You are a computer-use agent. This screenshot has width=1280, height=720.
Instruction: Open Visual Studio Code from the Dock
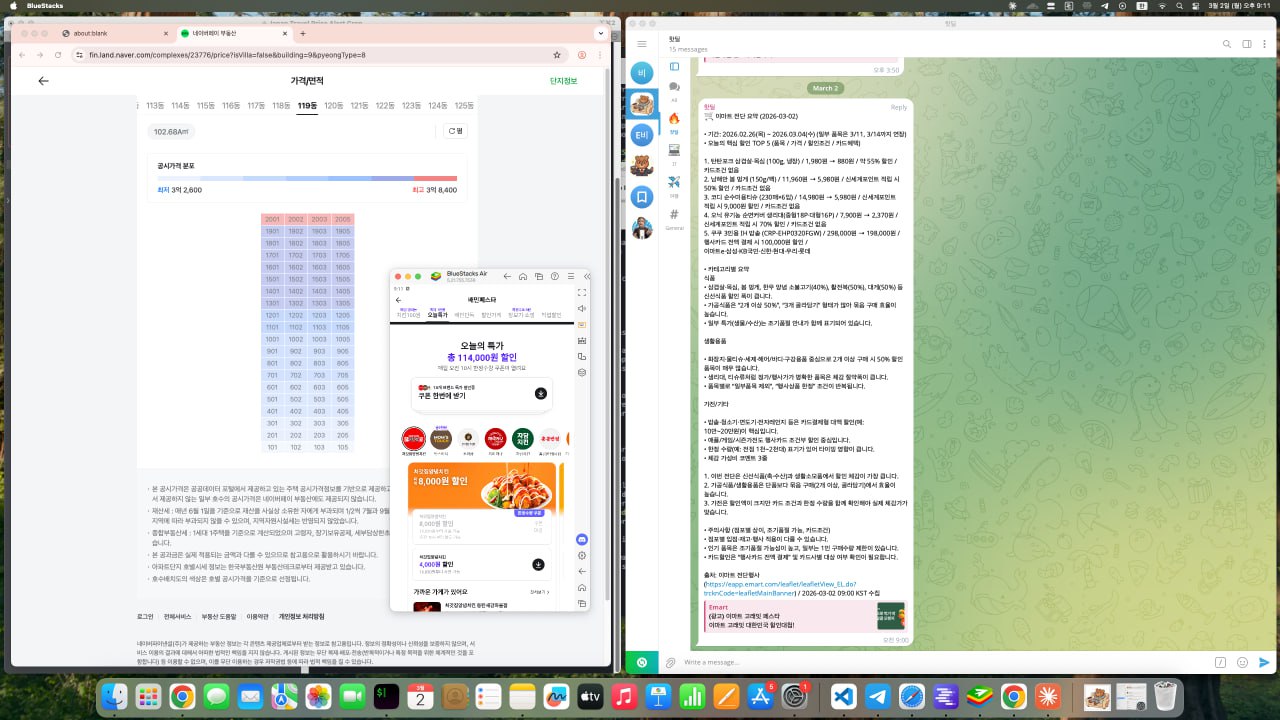point(843,696)
